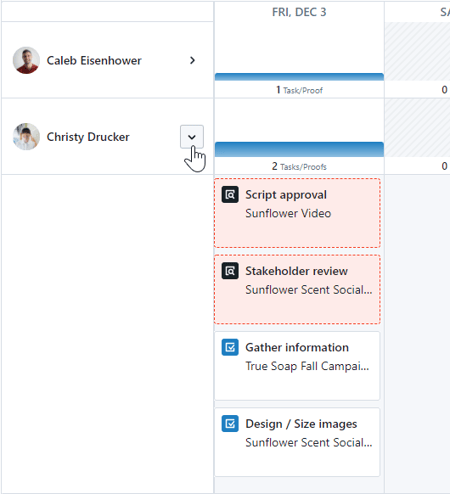Click the 1 Task/Proof count label
Image resolution: width=450 pixels, height=494 pixels.
tap(299, 90)
